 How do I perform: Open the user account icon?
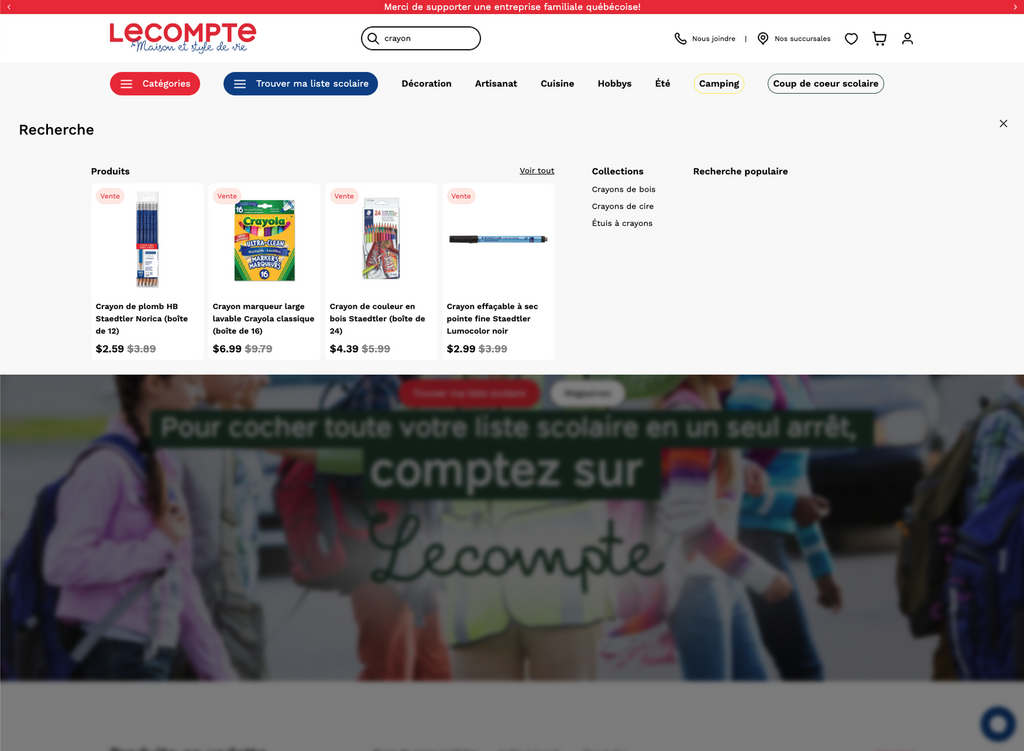pyautogui.click(x=907, y=39)
